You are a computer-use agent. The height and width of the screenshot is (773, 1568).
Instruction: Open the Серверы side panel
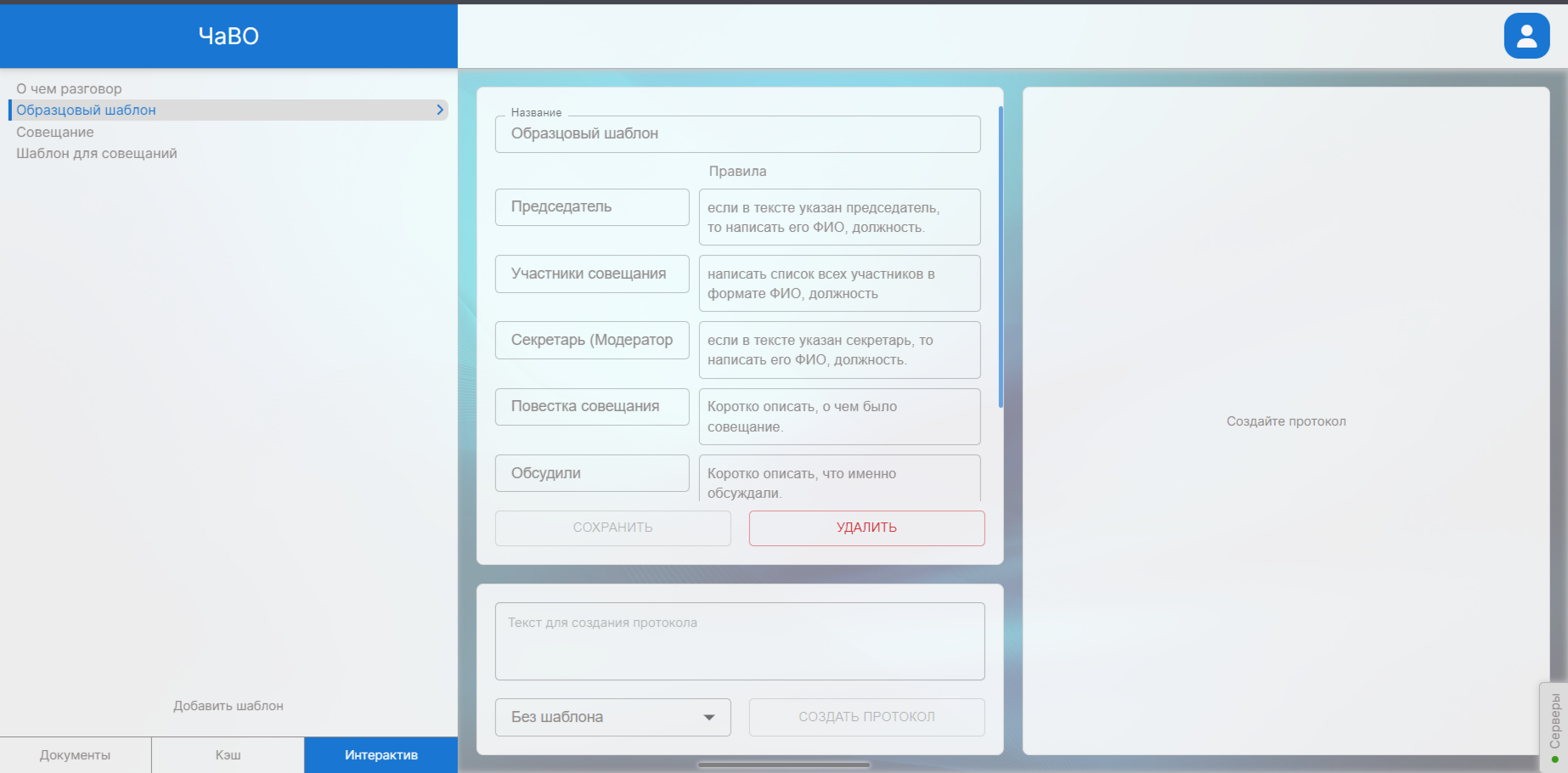[x=1554, y=726]
